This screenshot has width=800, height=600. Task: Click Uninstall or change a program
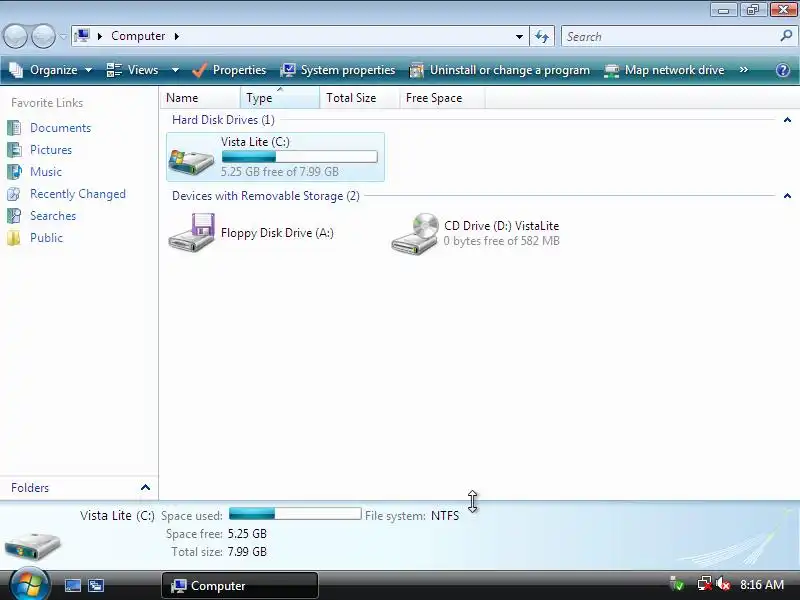(x=499, y=70)
